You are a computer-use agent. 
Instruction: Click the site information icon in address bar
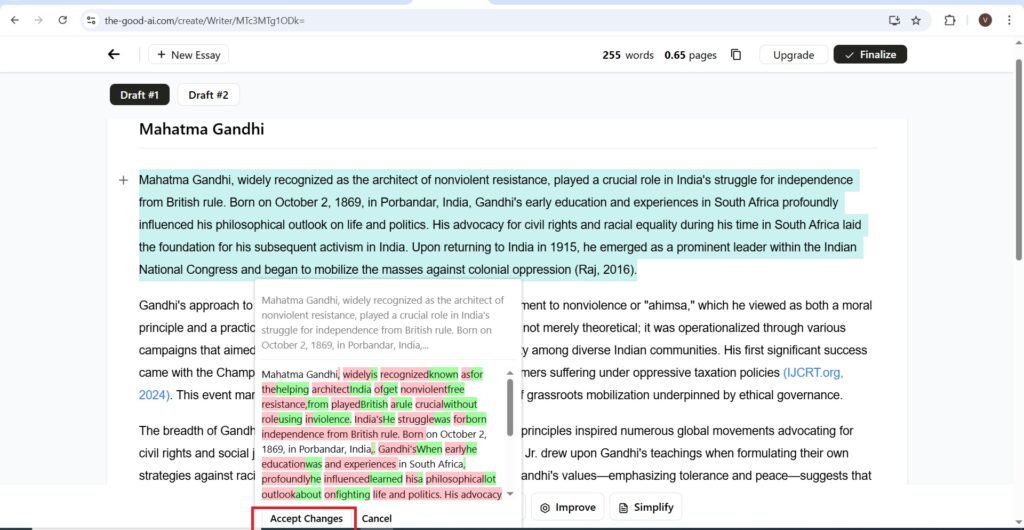pyautogui.click(x=91, y=20)
